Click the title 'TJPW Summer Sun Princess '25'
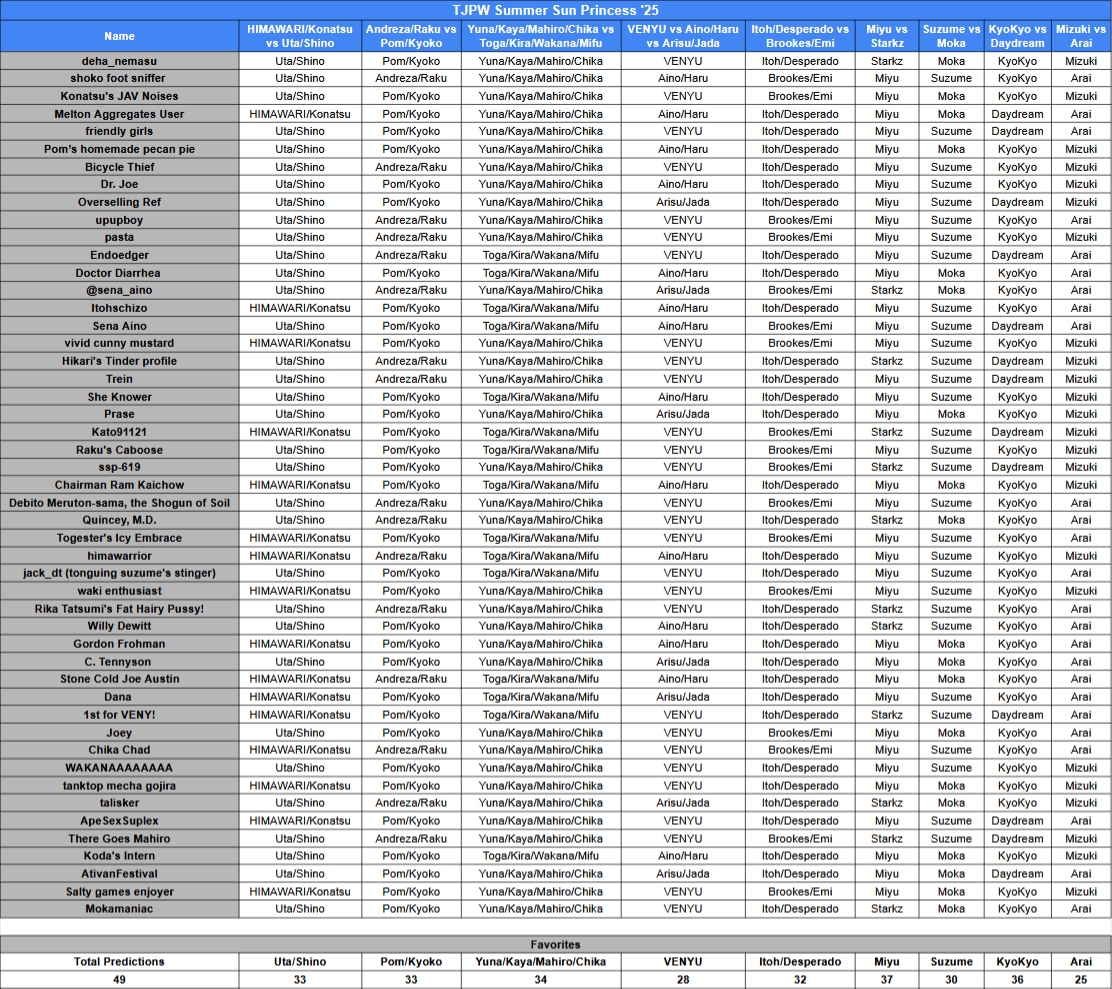 (x=555, y=10)
